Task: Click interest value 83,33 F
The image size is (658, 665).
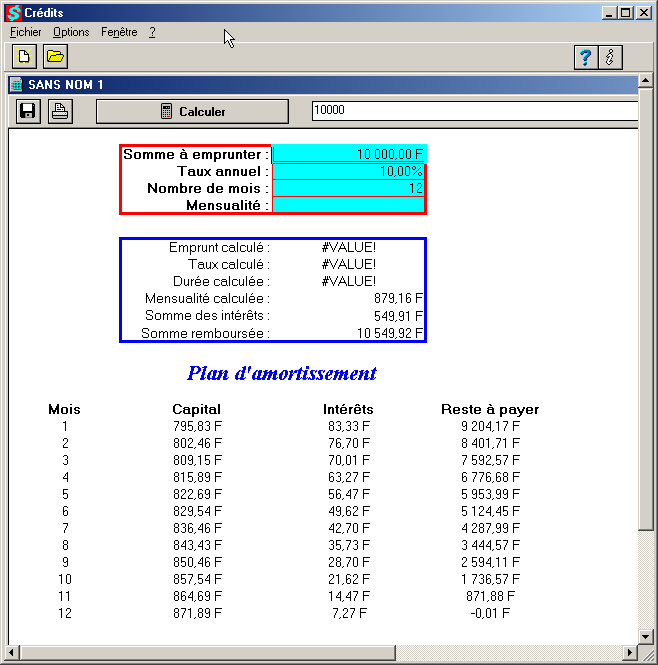Action: click(x=349, y=426)
